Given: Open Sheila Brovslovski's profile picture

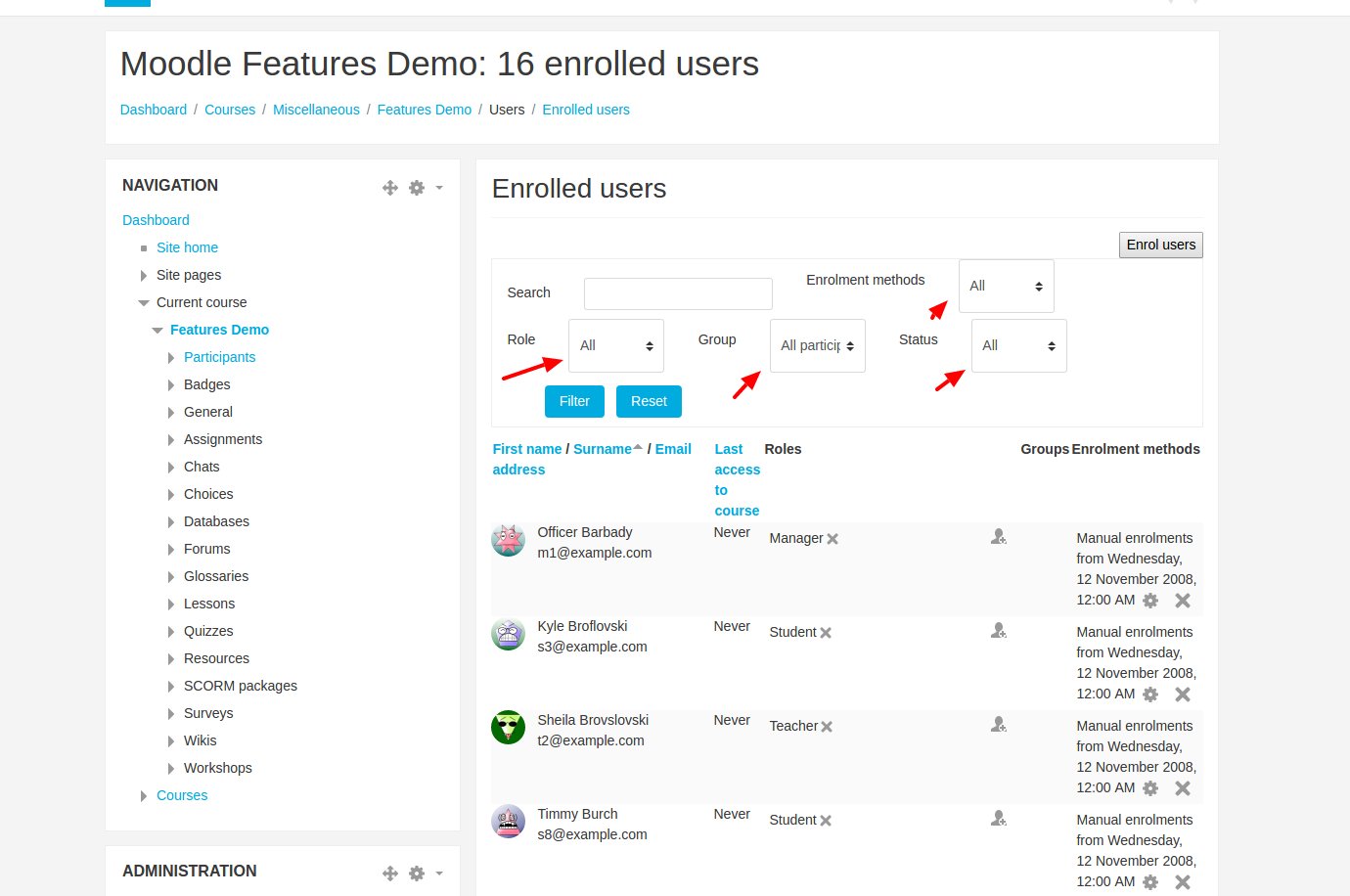Looking at the screenshot, I should pos(508,728).
